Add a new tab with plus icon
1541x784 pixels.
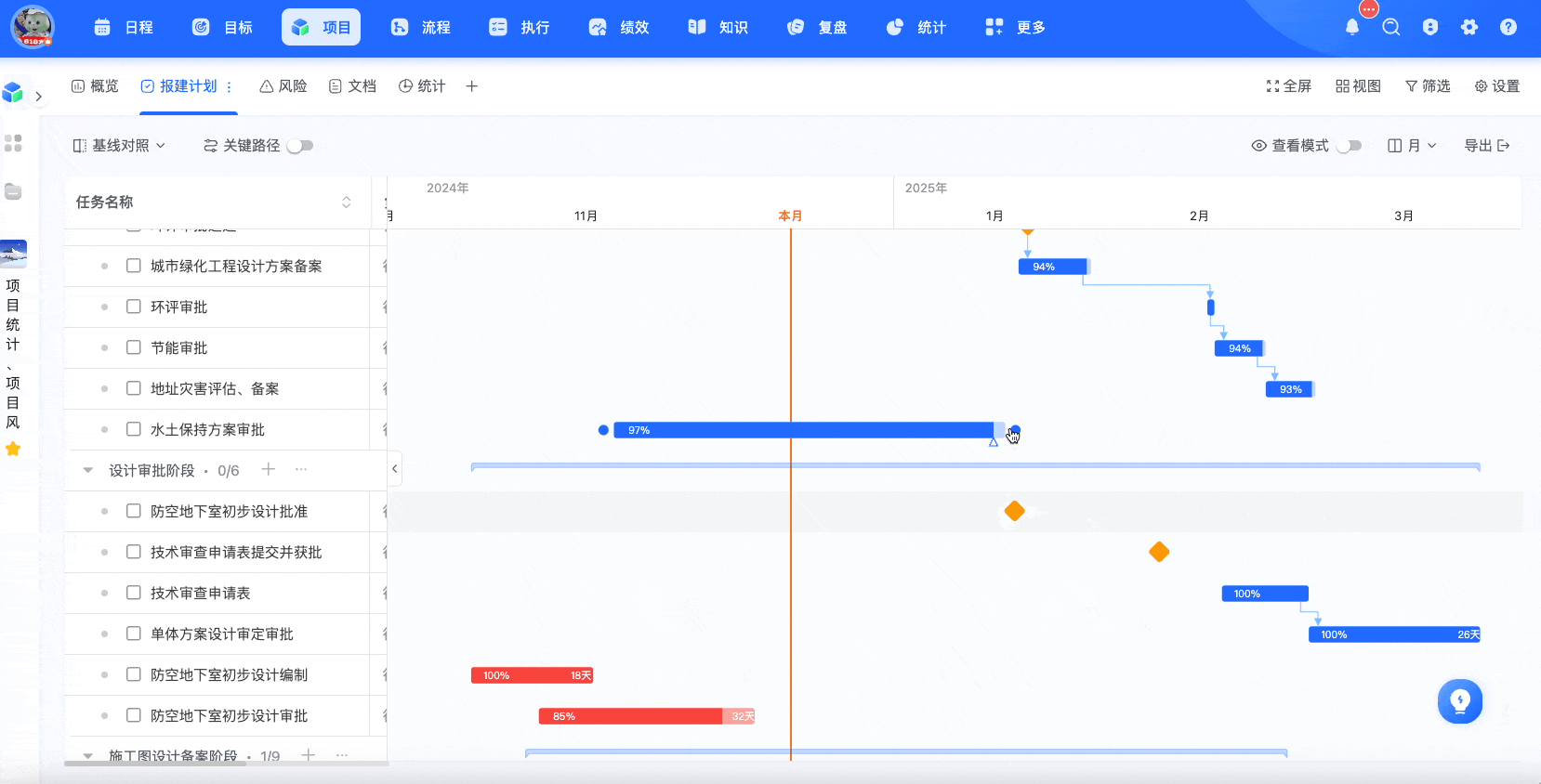tap(472, 86)
